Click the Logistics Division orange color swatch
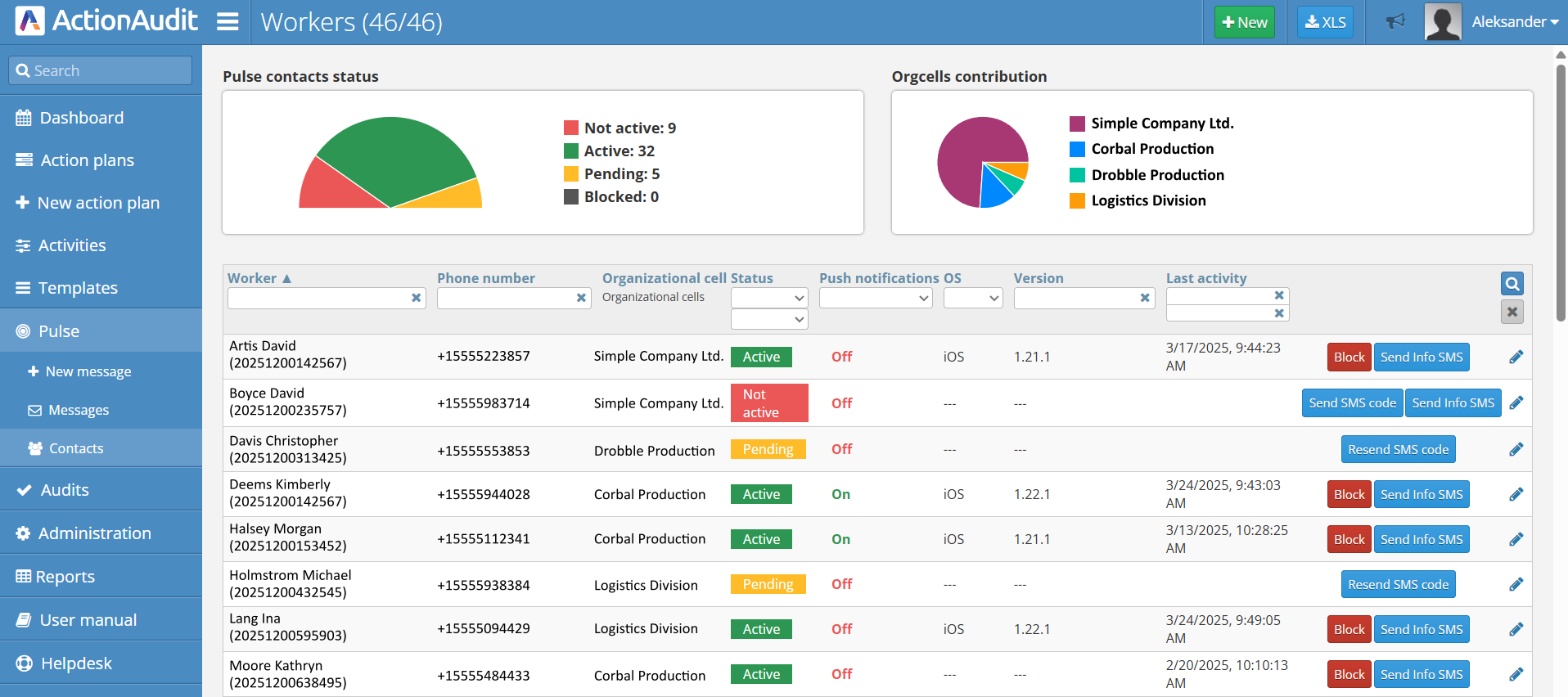 [x=1077, y=201]
